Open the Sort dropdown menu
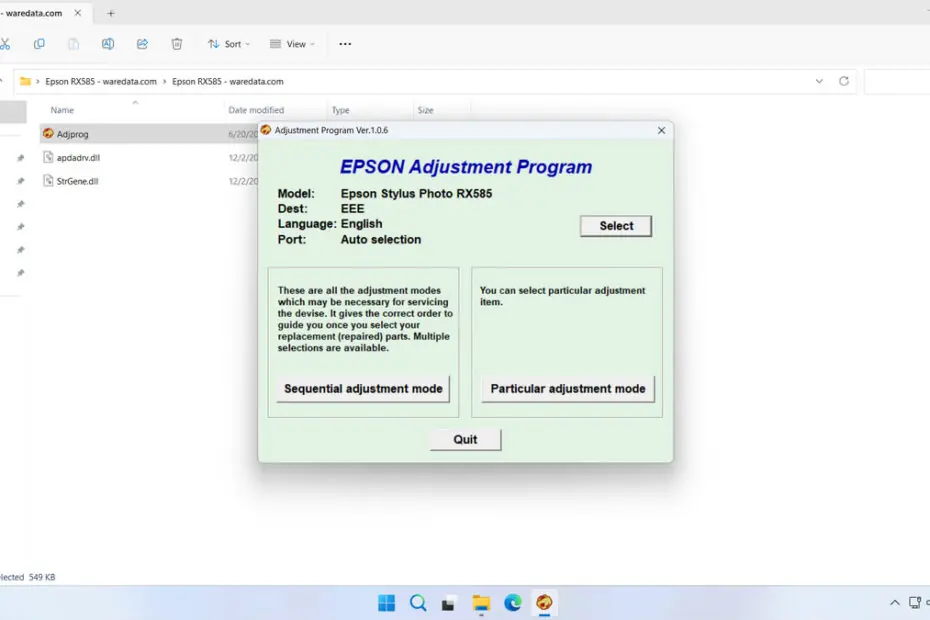 click(x=229, y=44)
